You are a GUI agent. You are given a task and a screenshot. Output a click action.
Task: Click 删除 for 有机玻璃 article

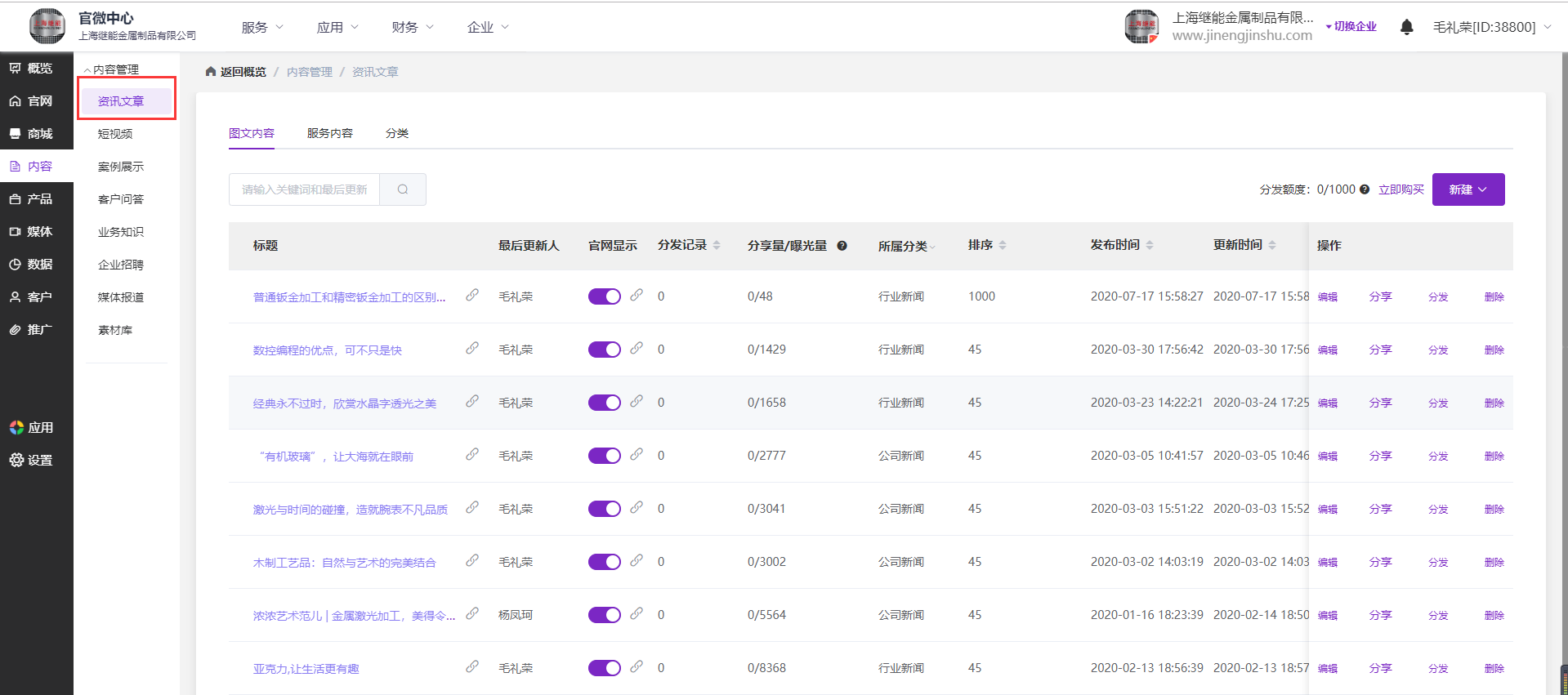click(1494, 457)
